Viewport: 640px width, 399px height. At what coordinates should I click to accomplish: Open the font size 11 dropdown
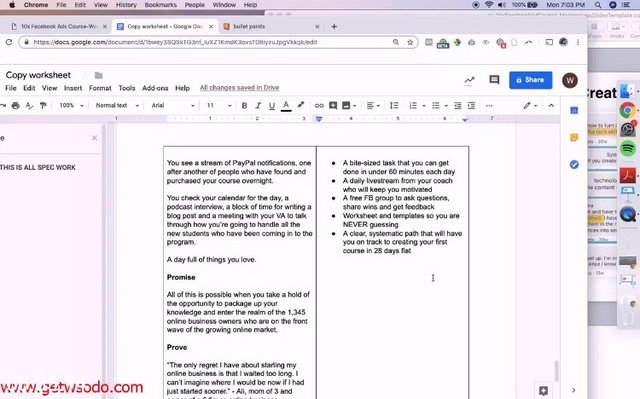click(x=219, y=105)
